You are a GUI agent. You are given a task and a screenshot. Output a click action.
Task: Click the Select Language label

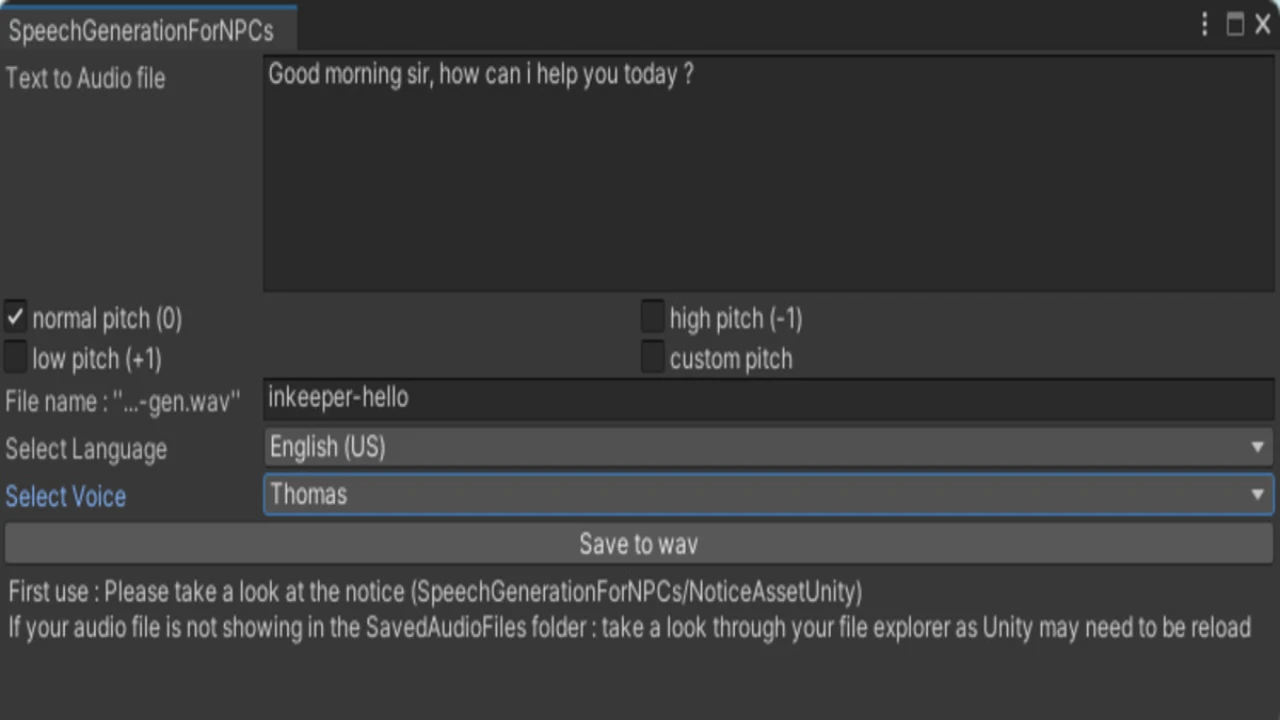(86, 449)
